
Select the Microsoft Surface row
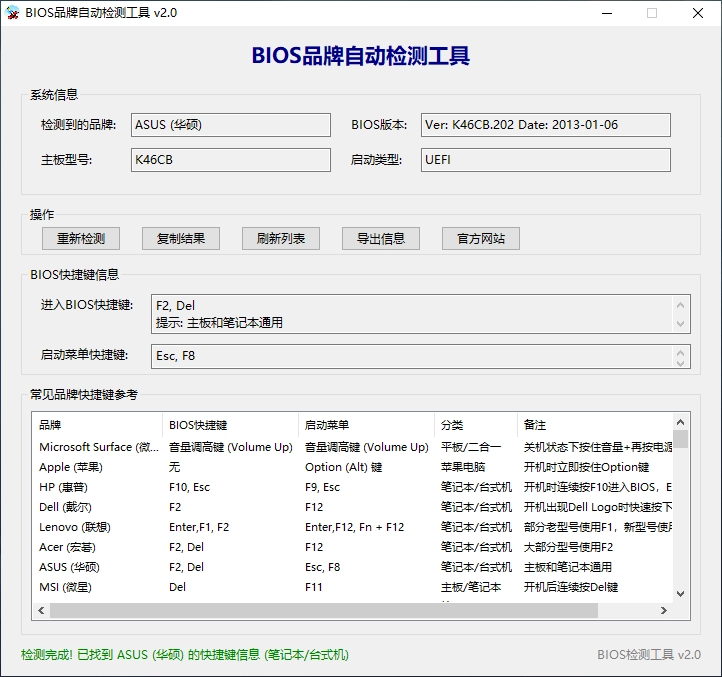click(352, 447)
